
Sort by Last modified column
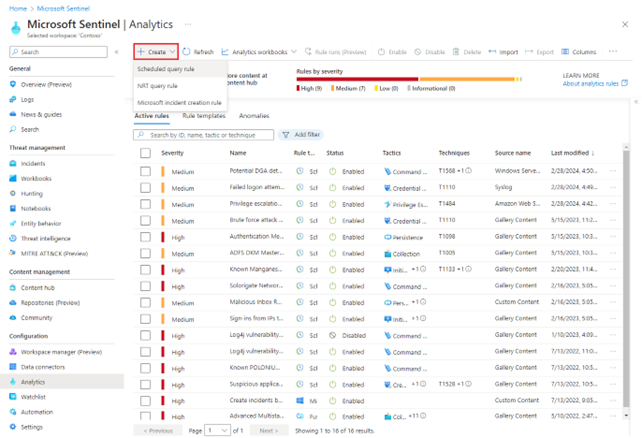pos(572,153)
